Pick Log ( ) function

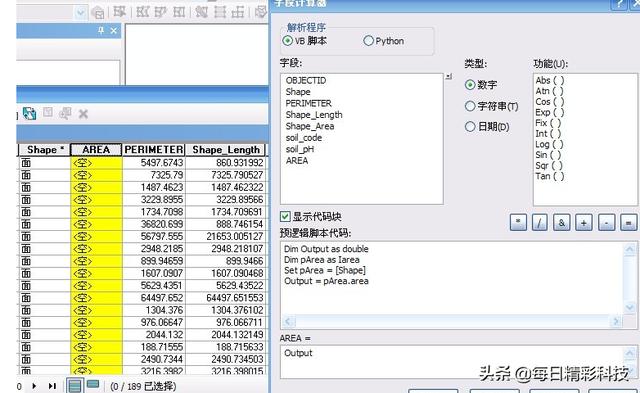pyautogui.click(x=549, y=144)
